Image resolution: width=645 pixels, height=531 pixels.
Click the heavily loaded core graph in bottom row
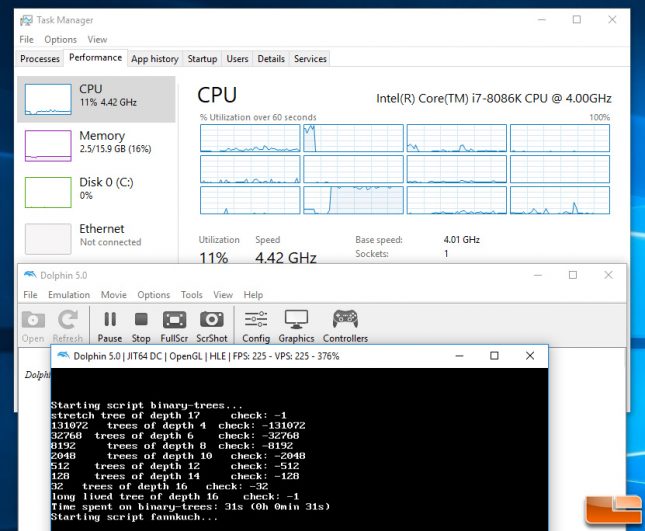point(353,200)
